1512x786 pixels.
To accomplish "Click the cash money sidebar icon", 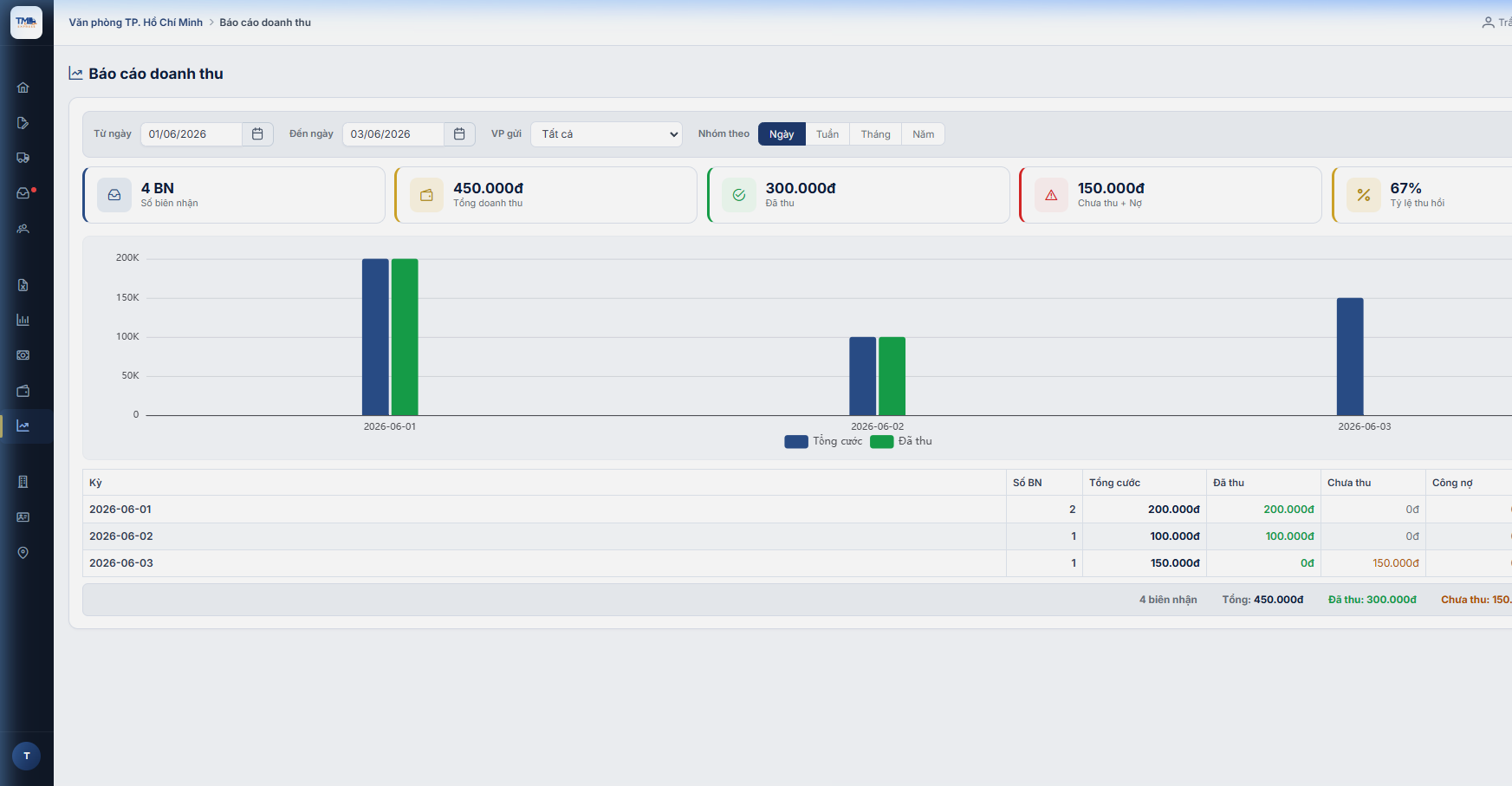I will (23, 355).
